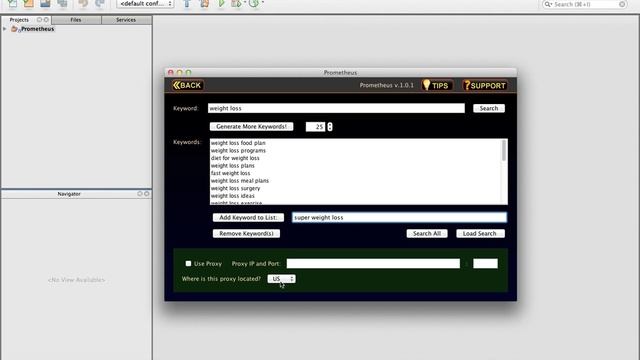Select keyword fast weight loss
Screen dimensions: 640x360
coord(231,173)
